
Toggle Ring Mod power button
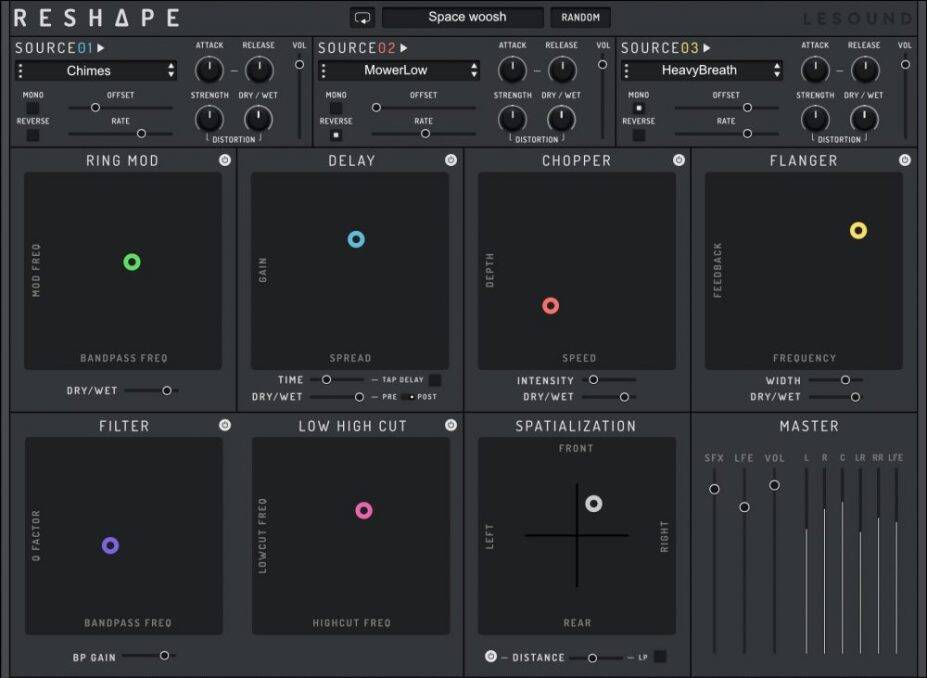[225, 160]
